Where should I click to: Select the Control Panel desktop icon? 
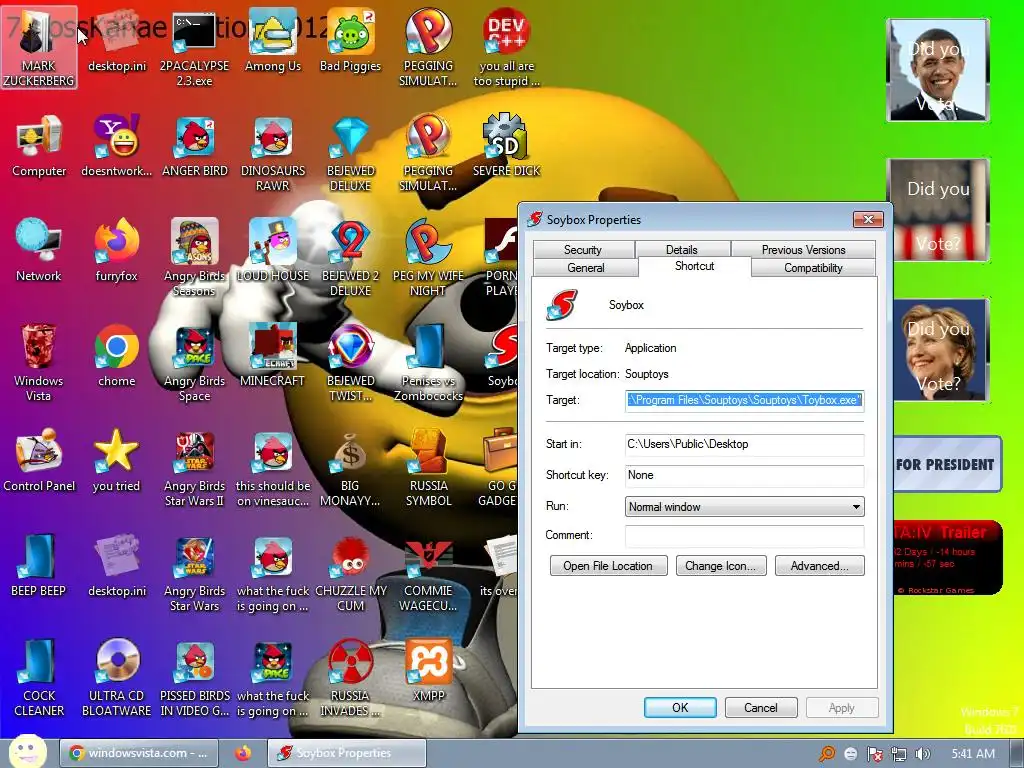pyautogui.click(x=39, y=461)
